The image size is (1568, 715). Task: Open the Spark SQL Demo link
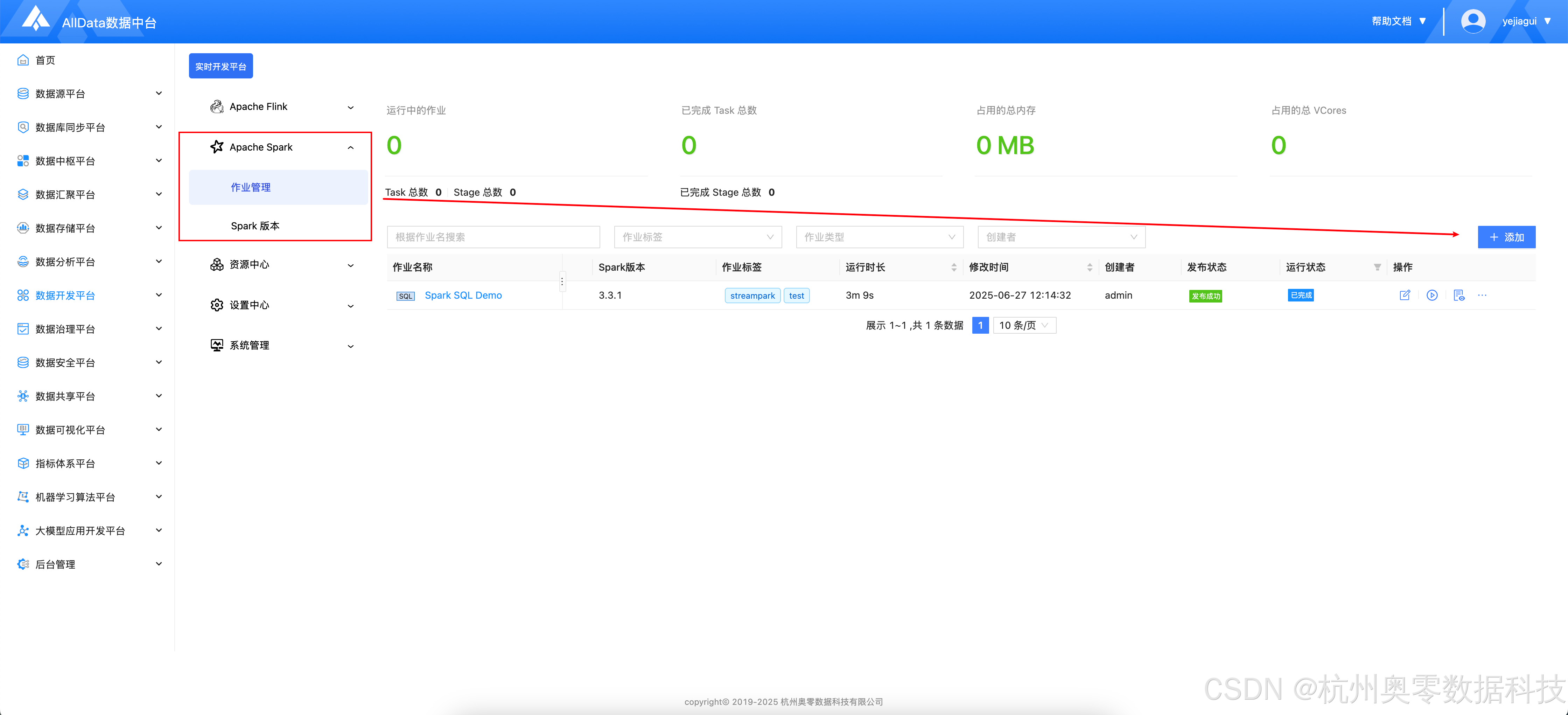click(463, 296)
